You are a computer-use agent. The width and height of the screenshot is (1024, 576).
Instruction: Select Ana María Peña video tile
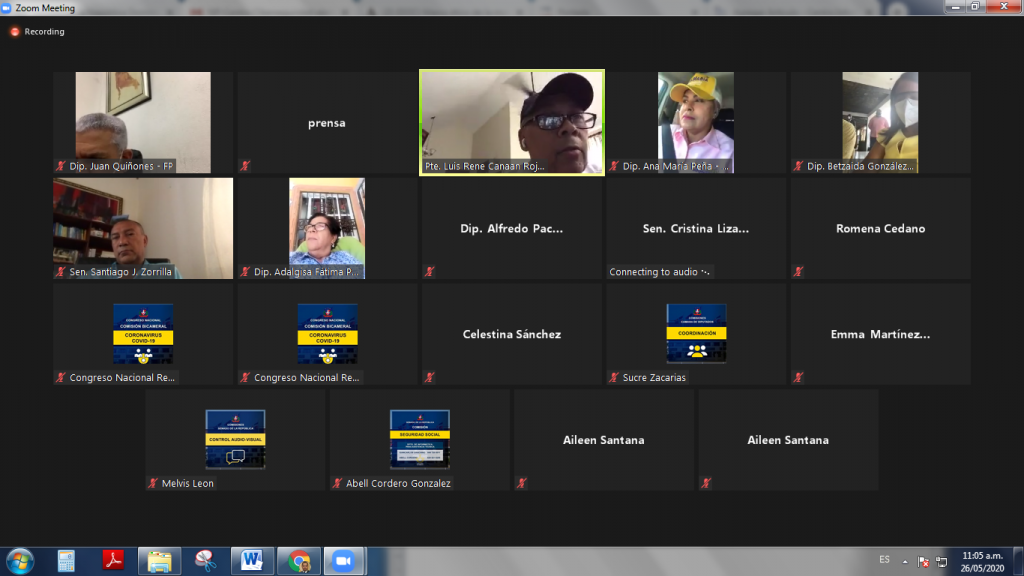click(x=696, y=122)
